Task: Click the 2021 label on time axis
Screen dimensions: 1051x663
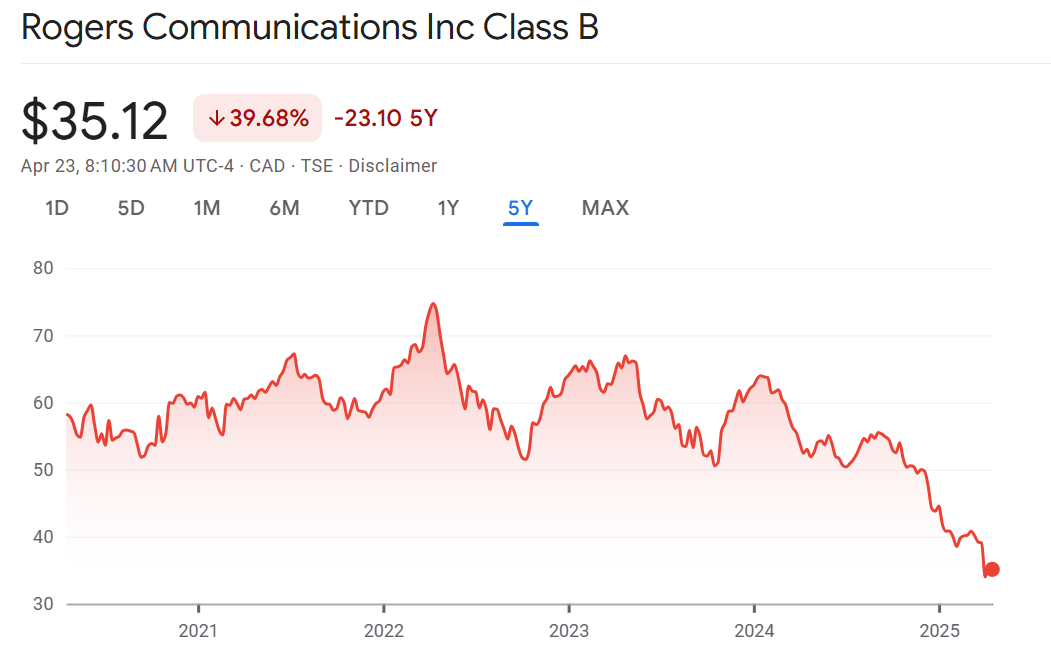Action: coord(199,631)
